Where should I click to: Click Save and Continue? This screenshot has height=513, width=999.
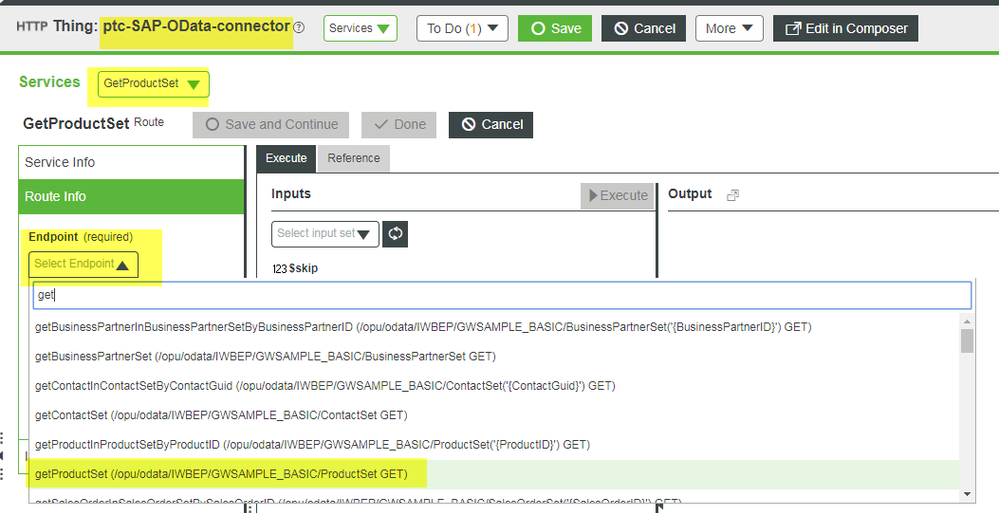coord(271,125)
